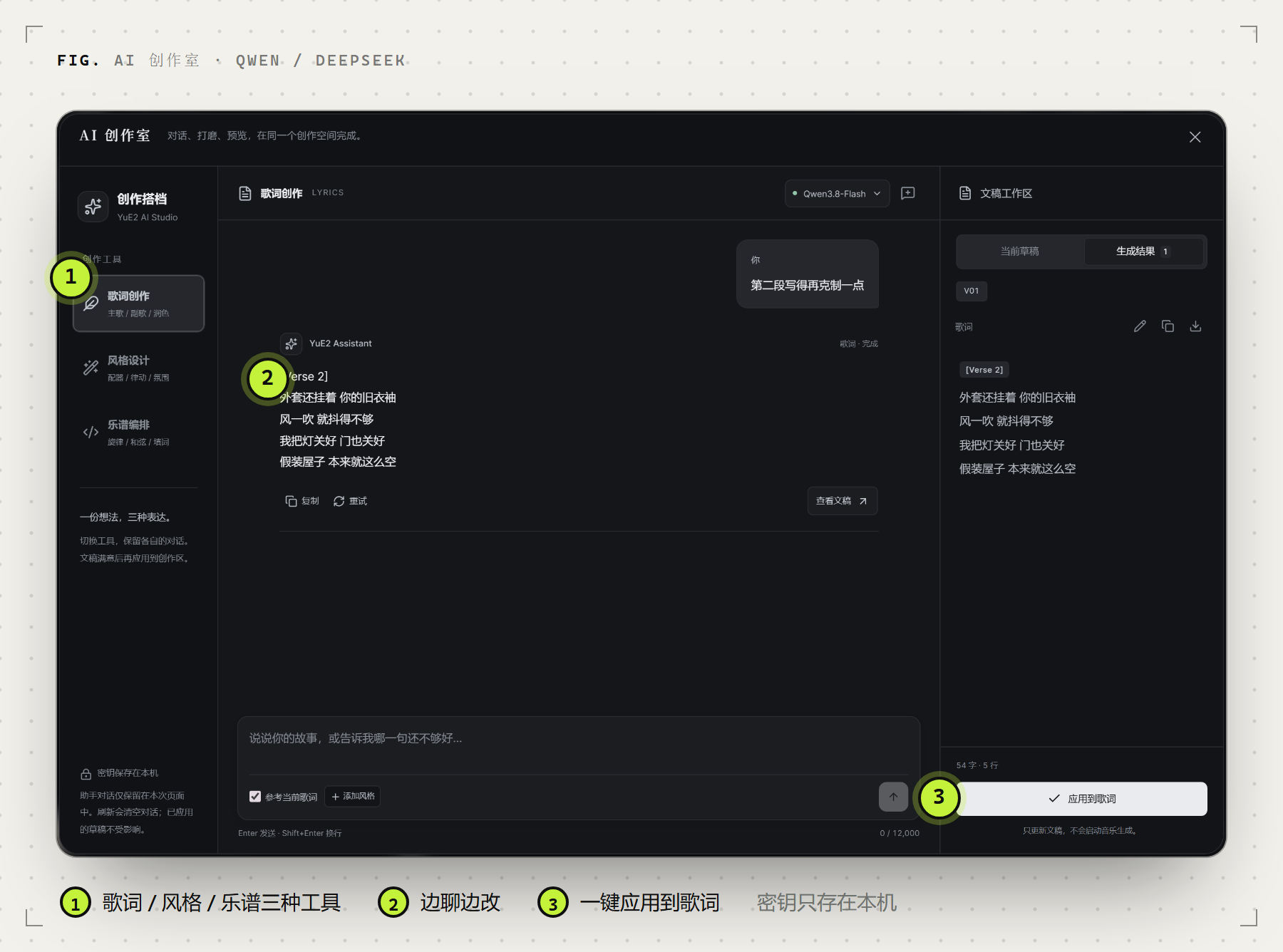Download the lyrics with the download icon
This screenshot has height=952, width=1283.
tap(1195, 326)
